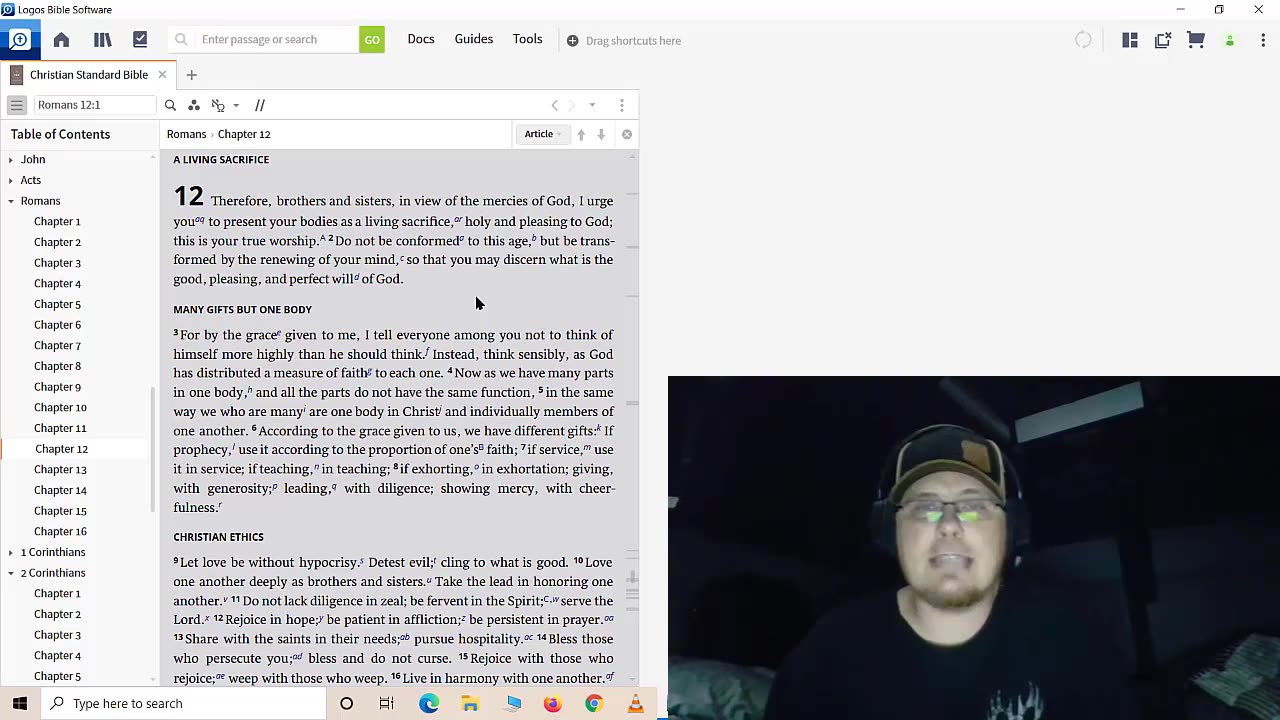Image resolution: width=1280 pixels, height=720 pixels.
Task: Select Romans Chapter 8 in contents
Action: pos(57,367)
